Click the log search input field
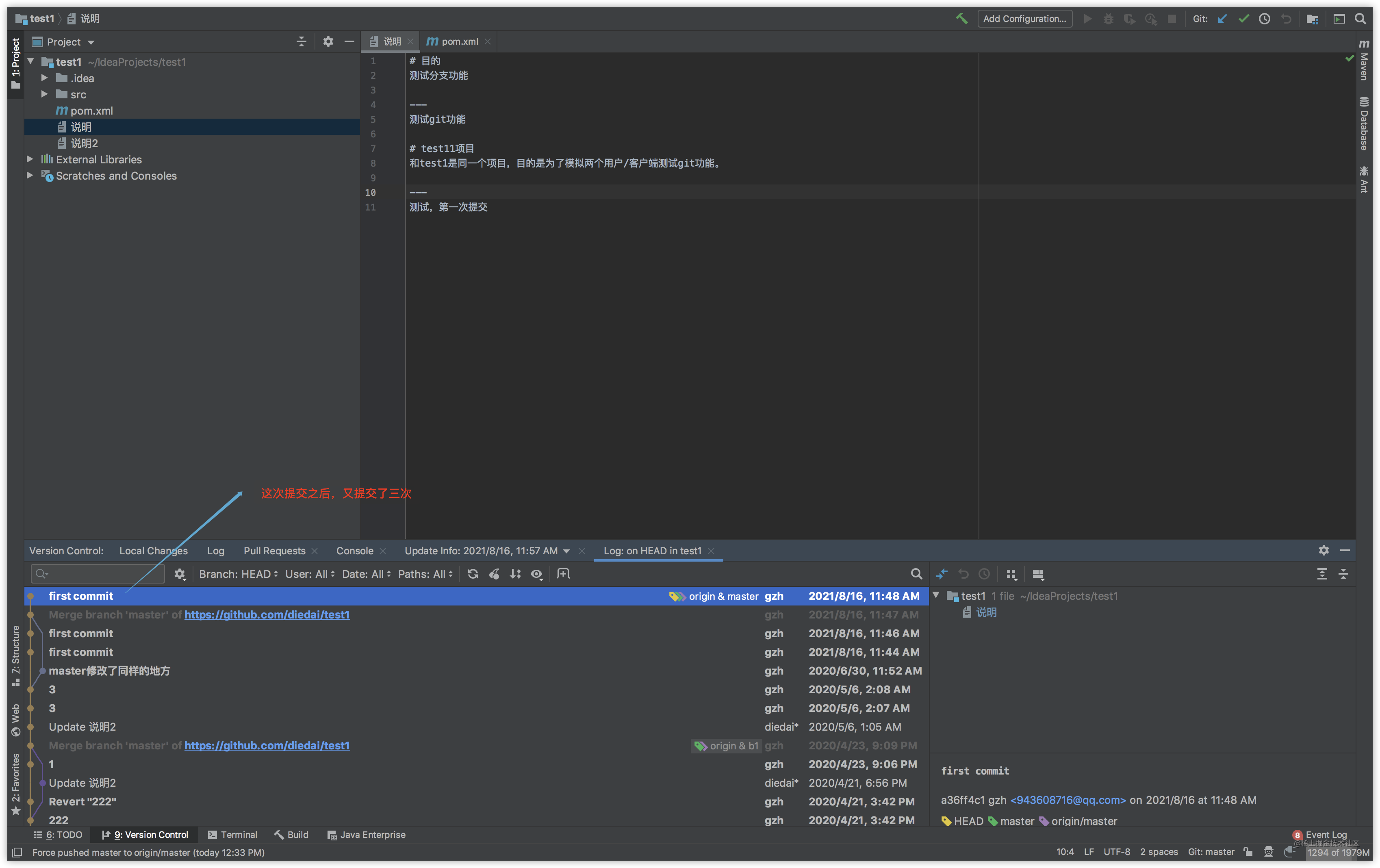 pos(98,573)
